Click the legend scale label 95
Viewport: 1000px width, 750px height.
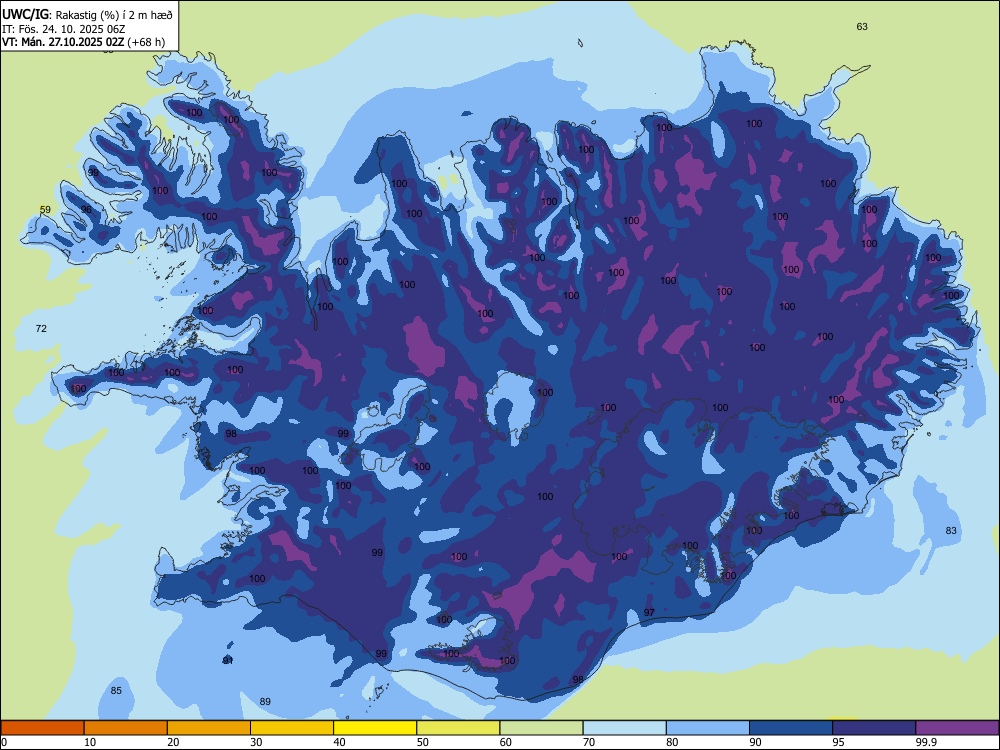click(839, 742)
